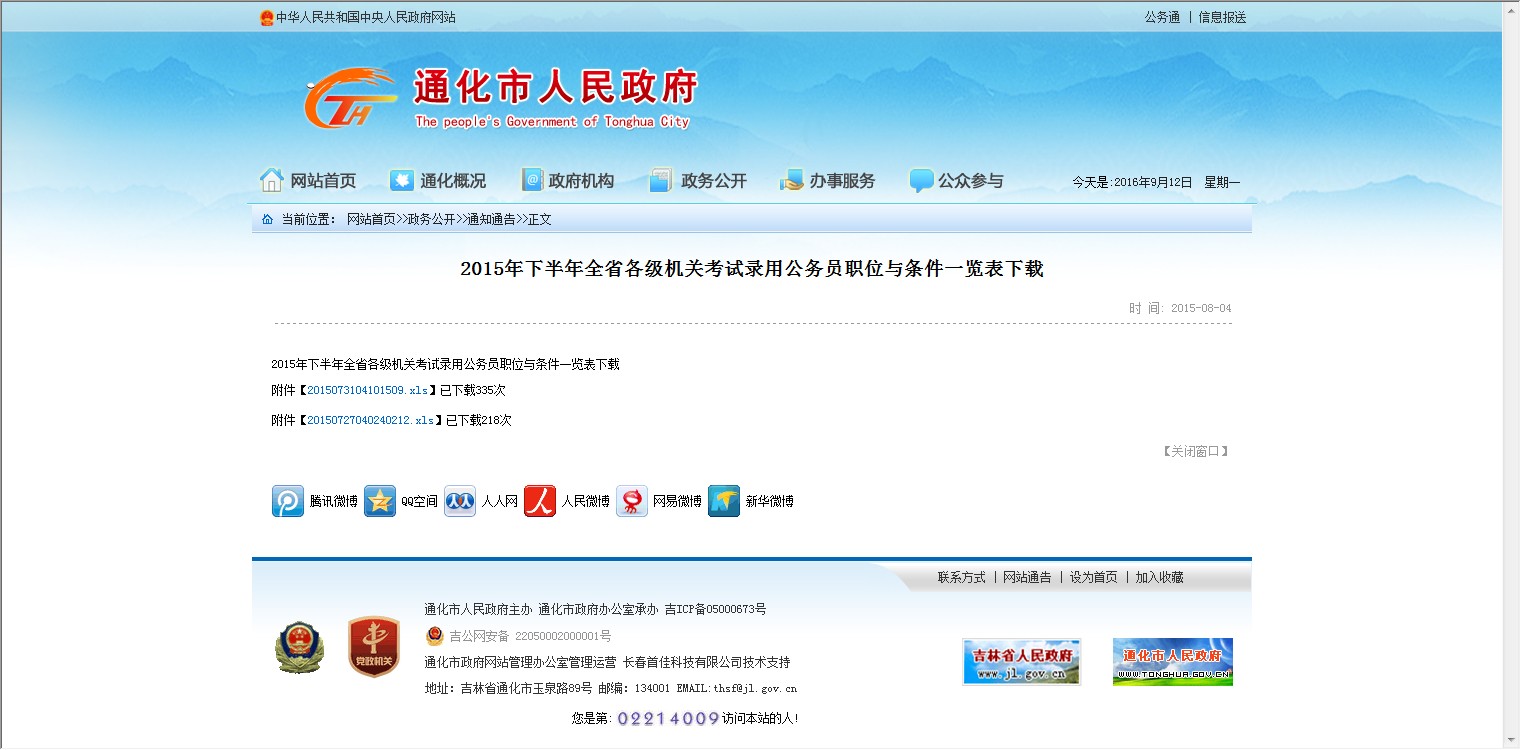Screen dimensions: 1521x750
Task: Click the red 党政机关 shield icon
Action: tap(373, 647)
